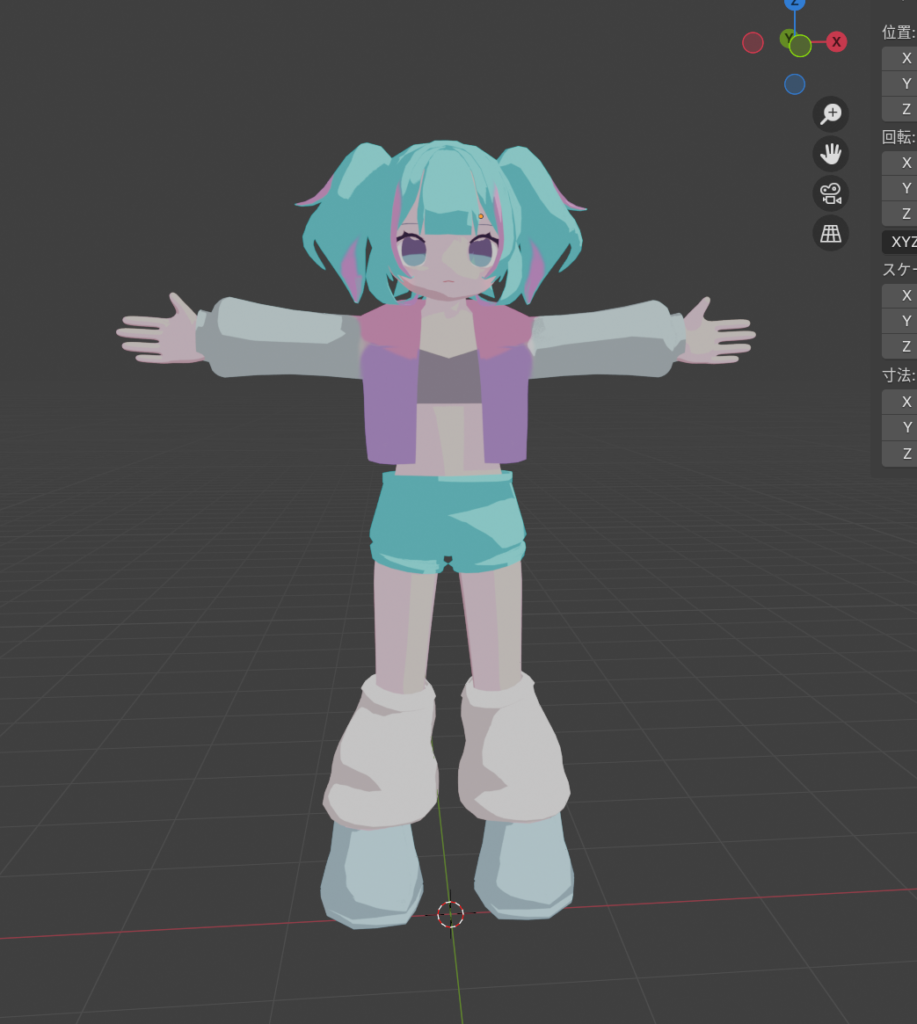Click the red X axis gizmo handle

(837, 42)
